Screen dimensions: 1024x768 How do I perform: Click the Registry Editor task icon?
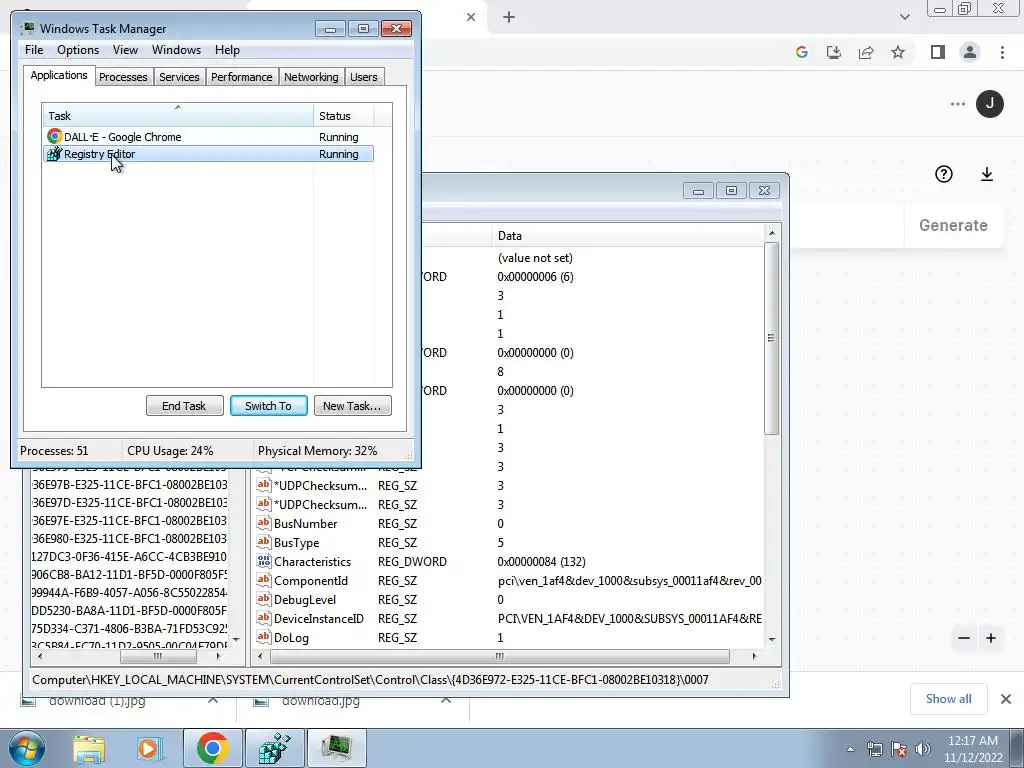54,154
